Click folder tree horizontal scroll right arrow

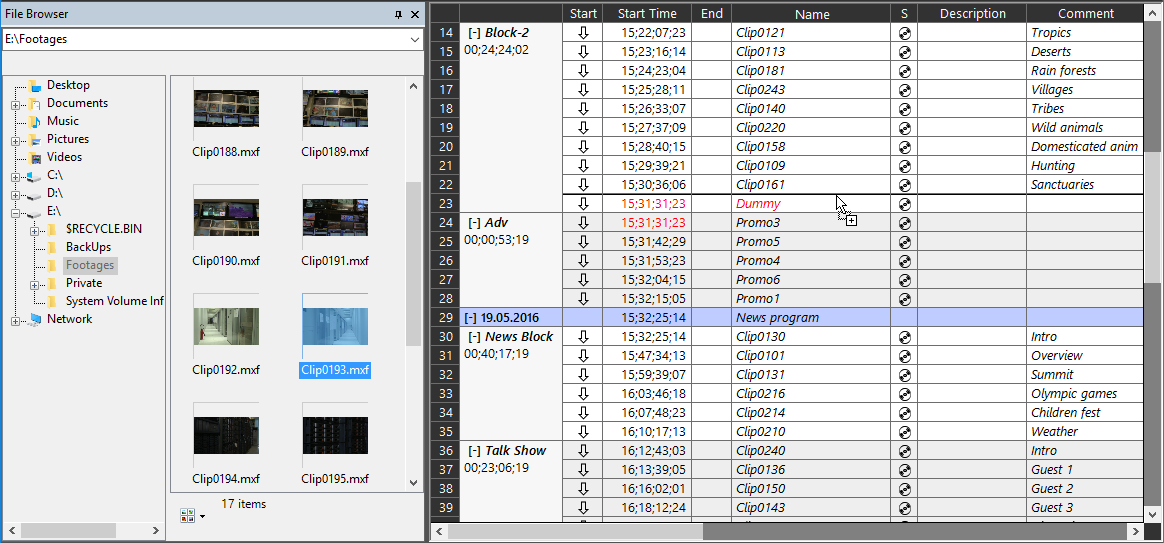154,530
